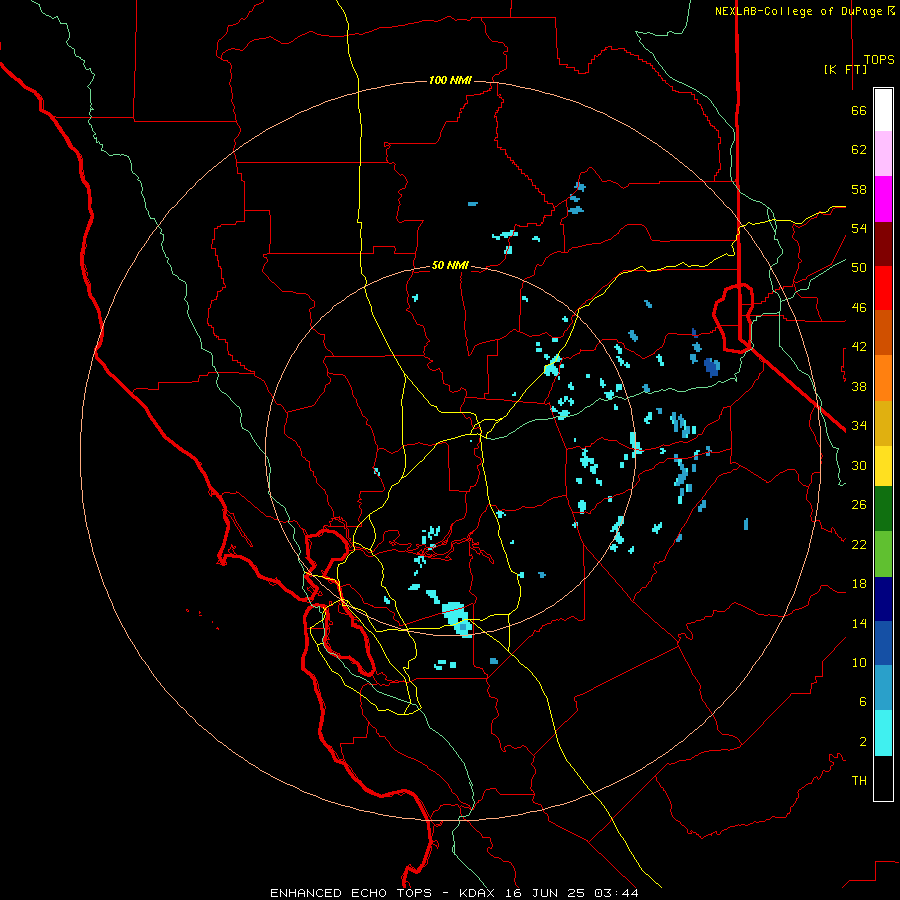Viewport: 900px width, 900px height.
Task: Click the white color swatch in the legend
Action: pos(883,110)
